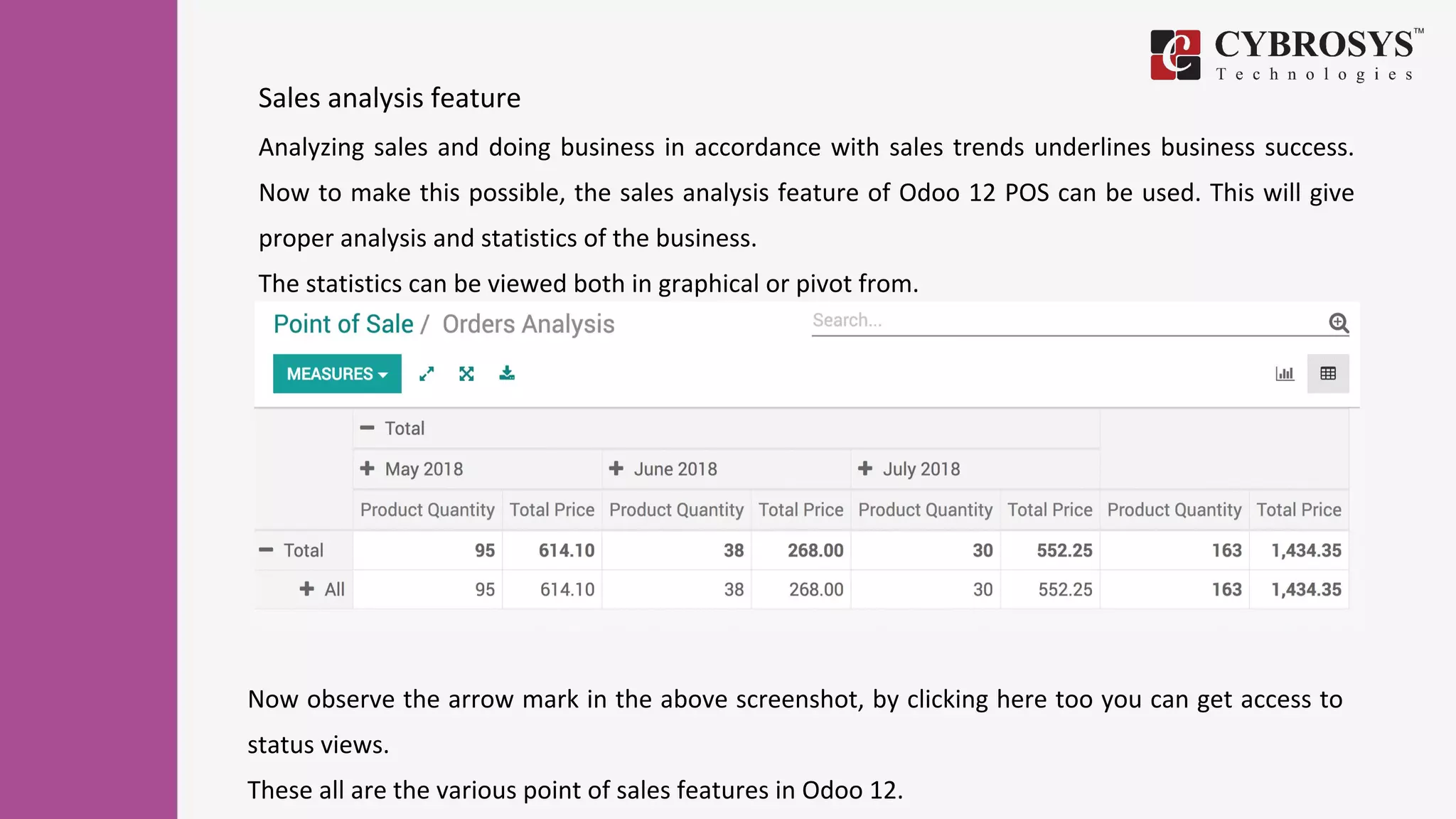Screen dimensions: 1456x819
Task: Sort by May 2018 Total Price header
Action: click(552, 510)
